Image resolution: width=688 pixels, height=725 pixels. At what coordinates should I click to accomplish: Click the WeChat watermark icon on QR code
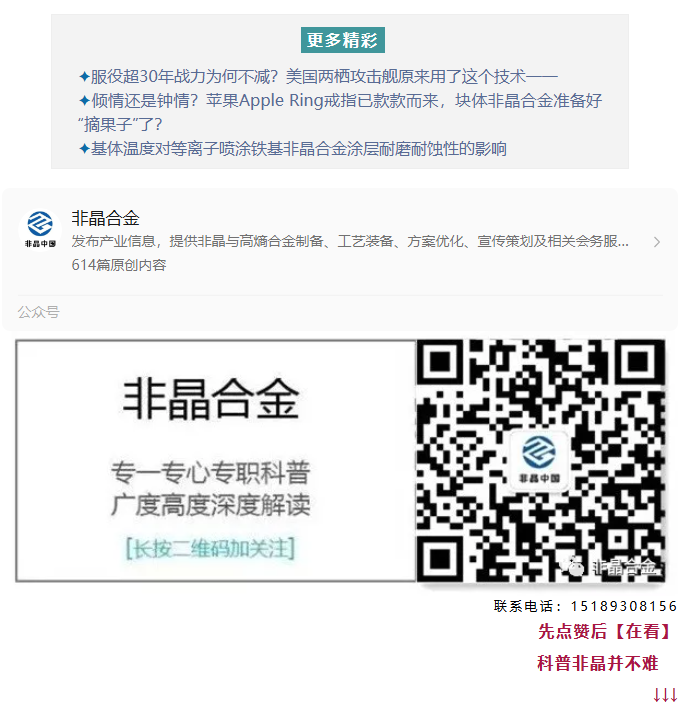(x=572, y=565)
